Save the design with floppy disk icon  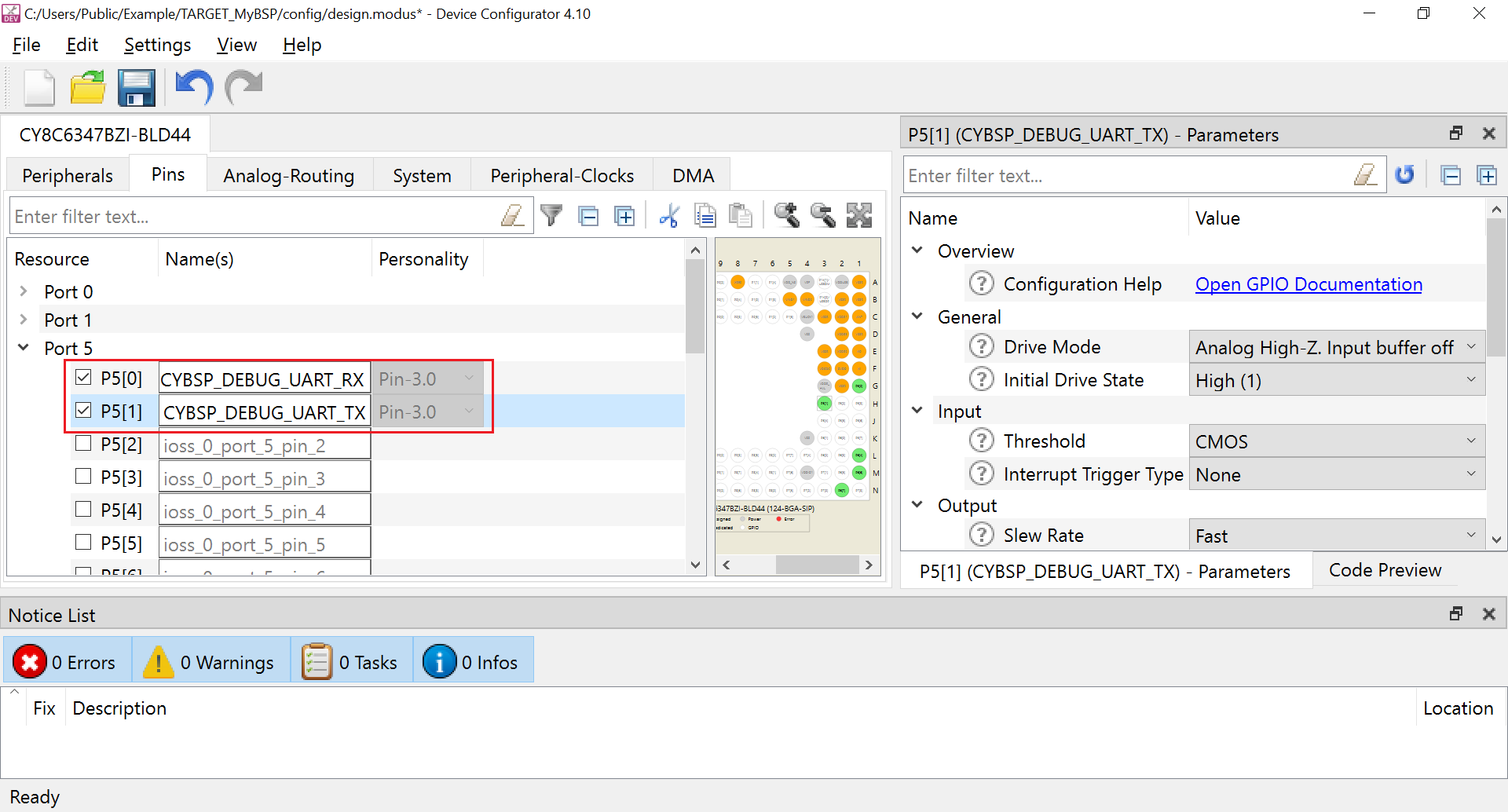click(x=137, y=87)
